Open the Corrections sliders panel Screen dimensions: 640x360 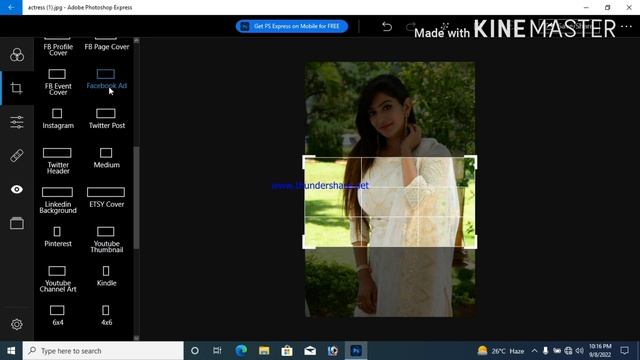pos(17,122)
